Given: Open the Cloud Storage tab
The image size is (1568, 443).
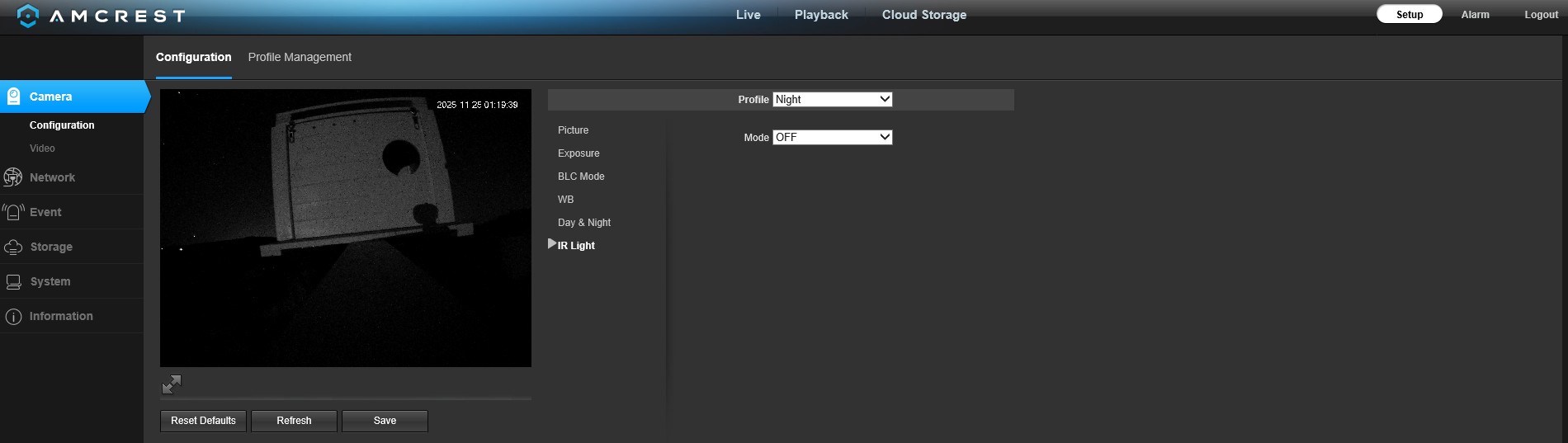Looking at the screenshot, I should click(x=924, y=15).
